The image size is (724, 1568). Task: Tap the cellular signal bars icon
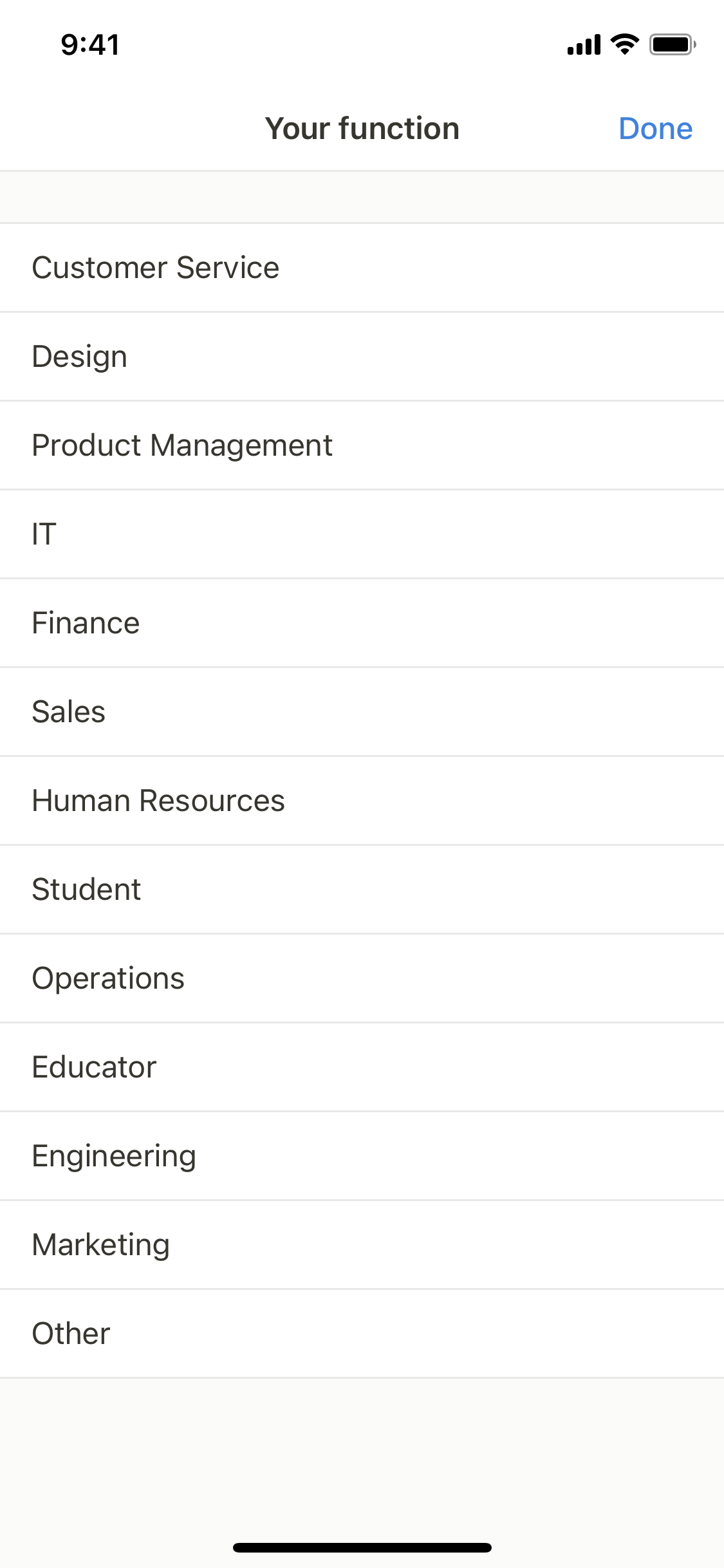click(x=584, y=44)
